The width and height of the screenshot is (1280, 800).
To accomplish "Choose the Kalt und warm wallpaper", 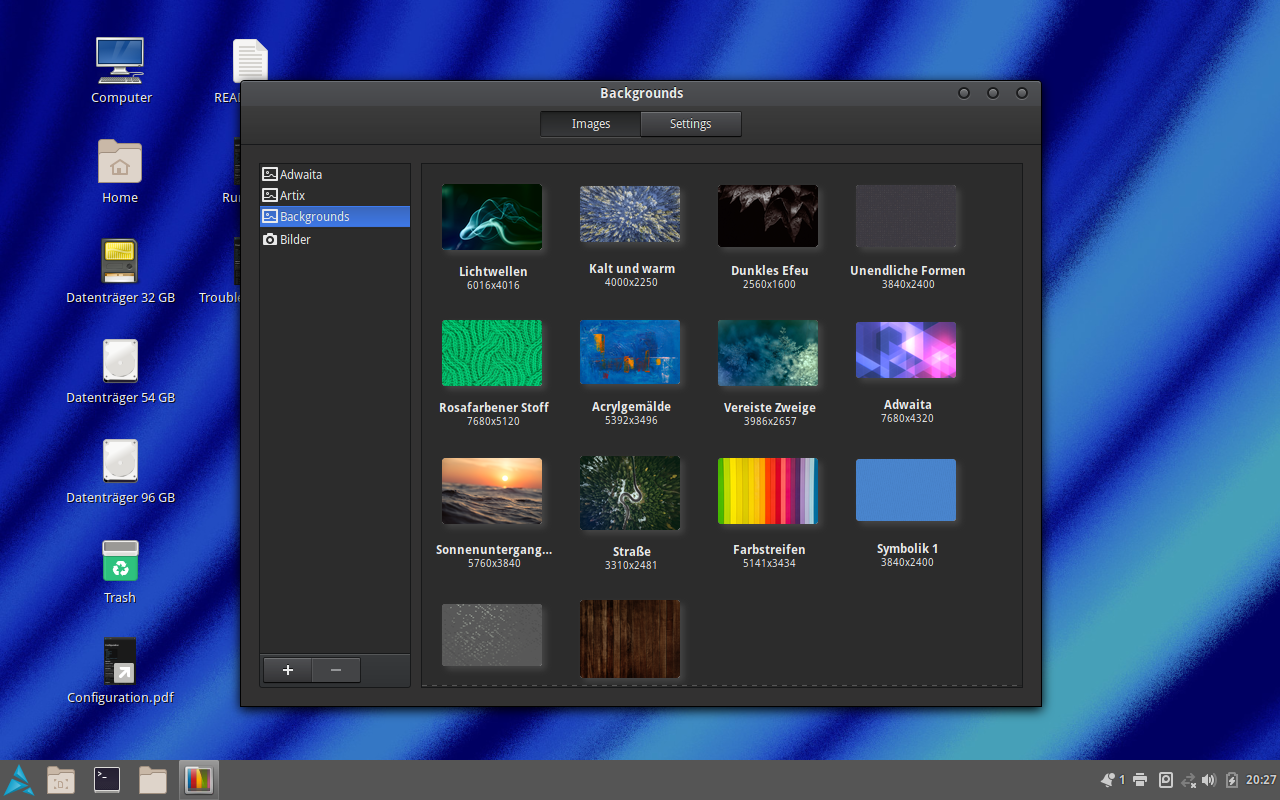I will (630, 214).
